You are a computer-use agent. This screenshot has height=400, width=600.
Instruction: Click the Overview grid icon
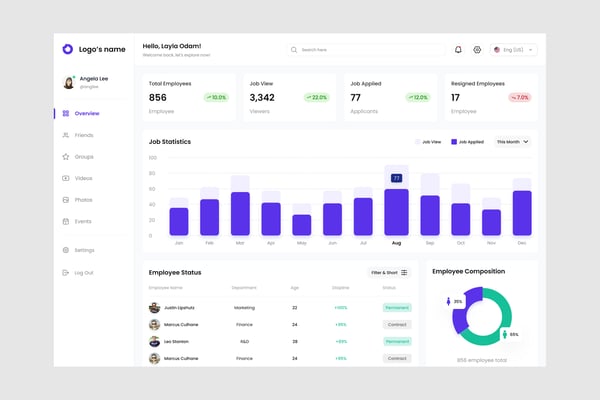point(66,113)
